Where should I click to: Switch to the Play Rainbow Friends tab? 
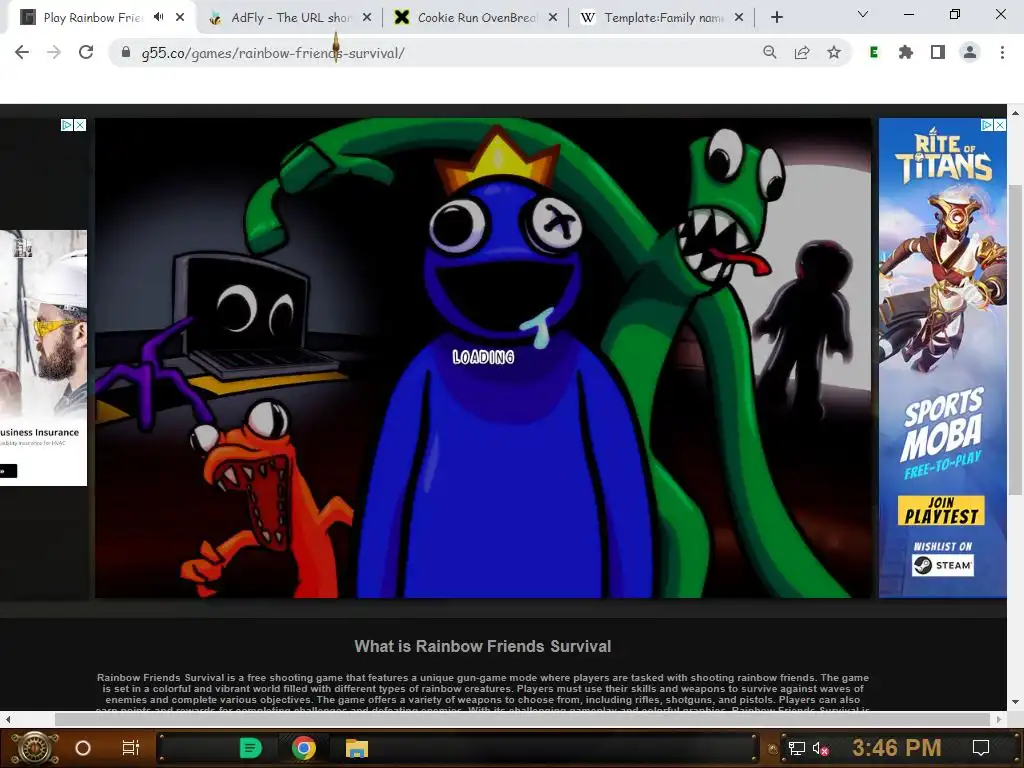click(91, 18)
